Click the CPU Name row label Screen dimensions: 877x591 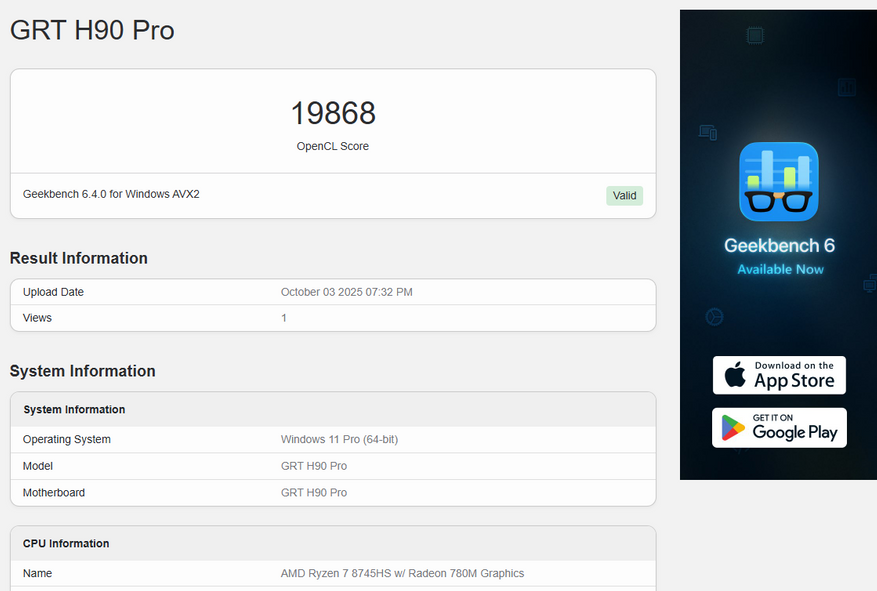pos(37,573)
